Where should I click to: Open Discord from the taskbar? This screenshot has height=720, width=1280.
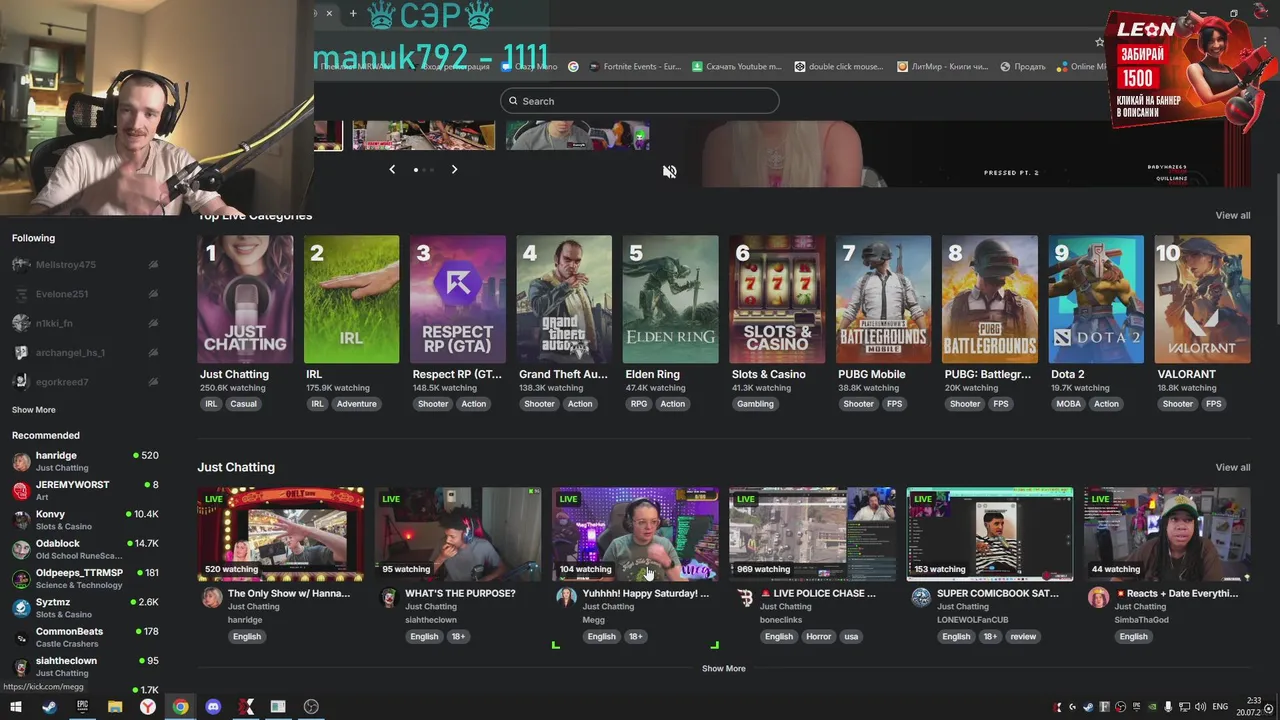(x=213, y=707)
